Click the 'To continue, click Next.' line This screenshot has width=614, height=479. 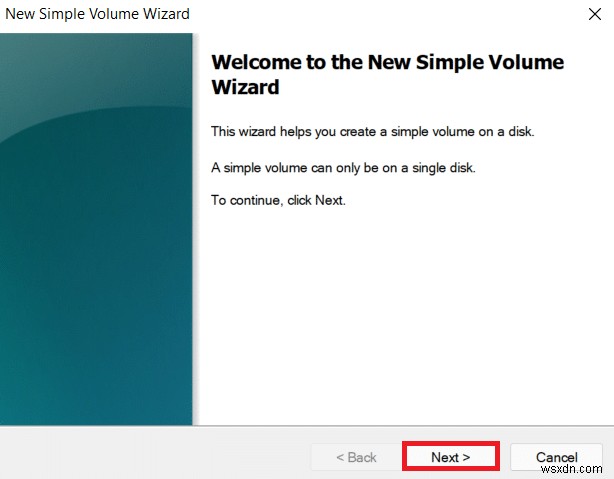click(278, 201)
